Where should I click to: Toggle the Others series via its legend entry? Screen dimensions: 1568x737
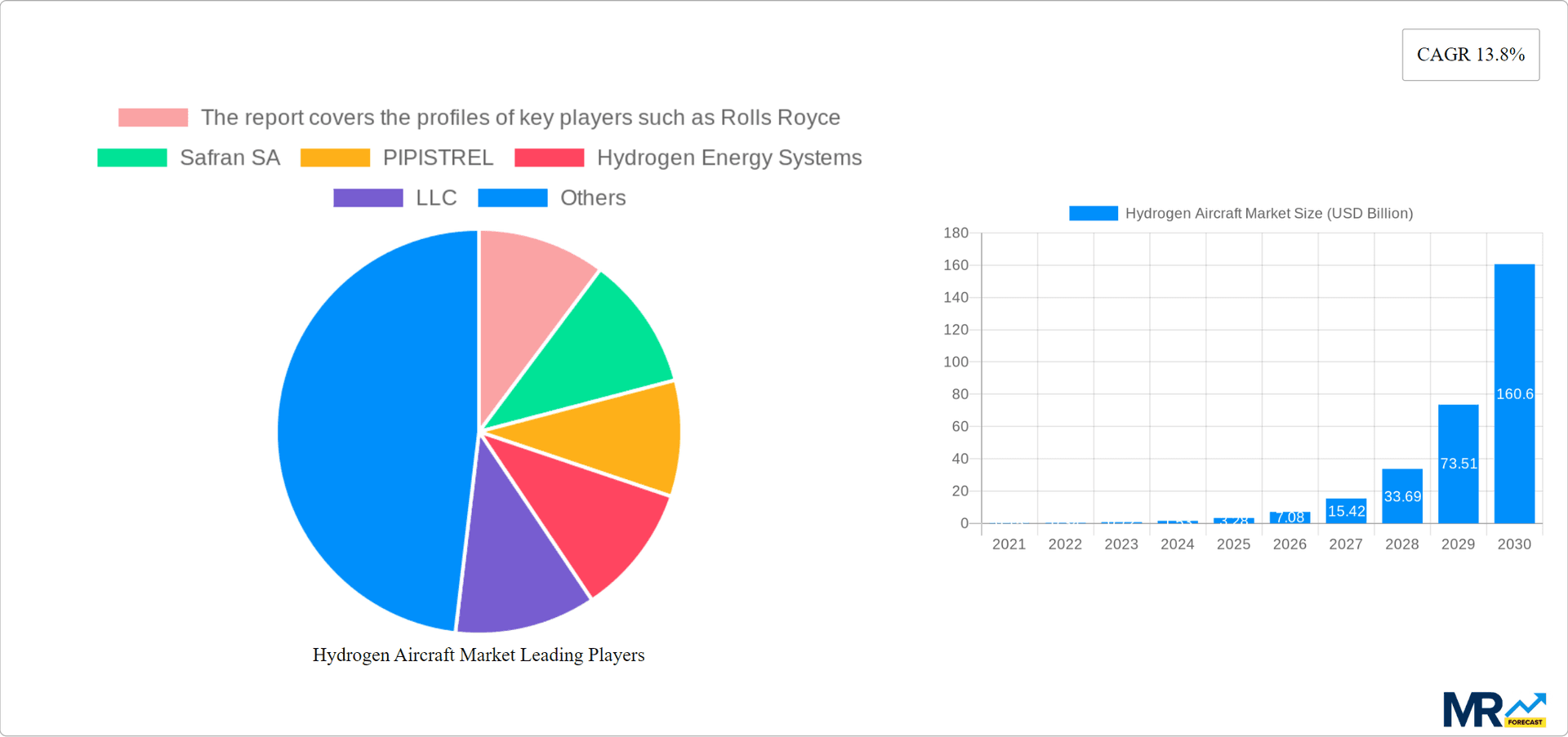click(592, 197)
